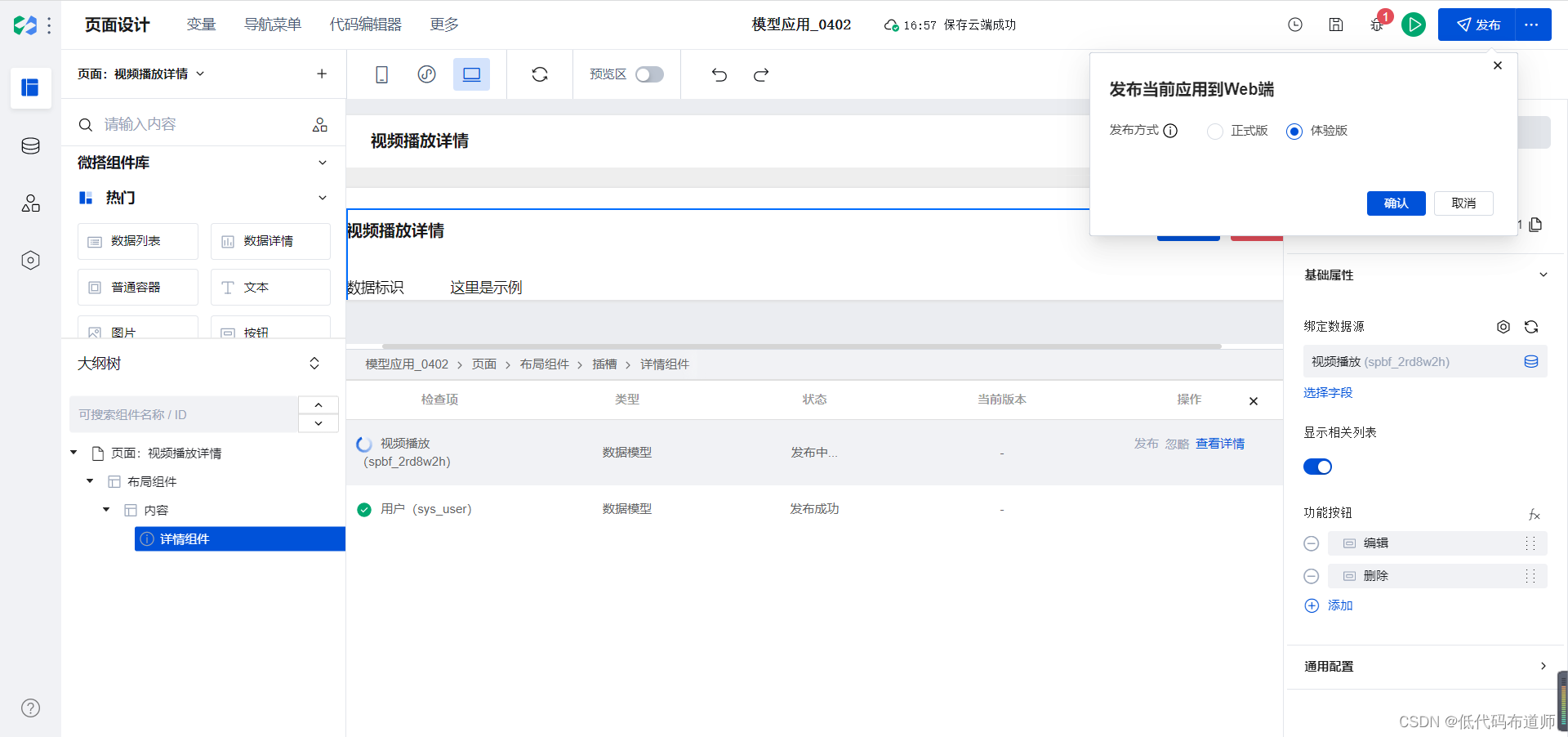Open the 导航菜单 tab
1568x737 pixels.
coord(273,25)
